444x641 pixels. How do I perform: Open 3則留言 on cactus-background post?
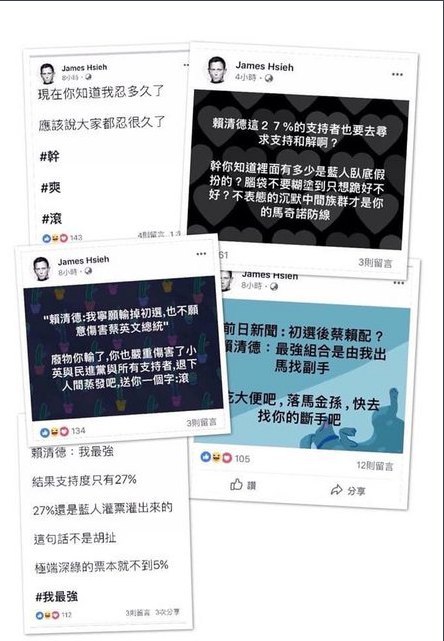pos(202,423)
